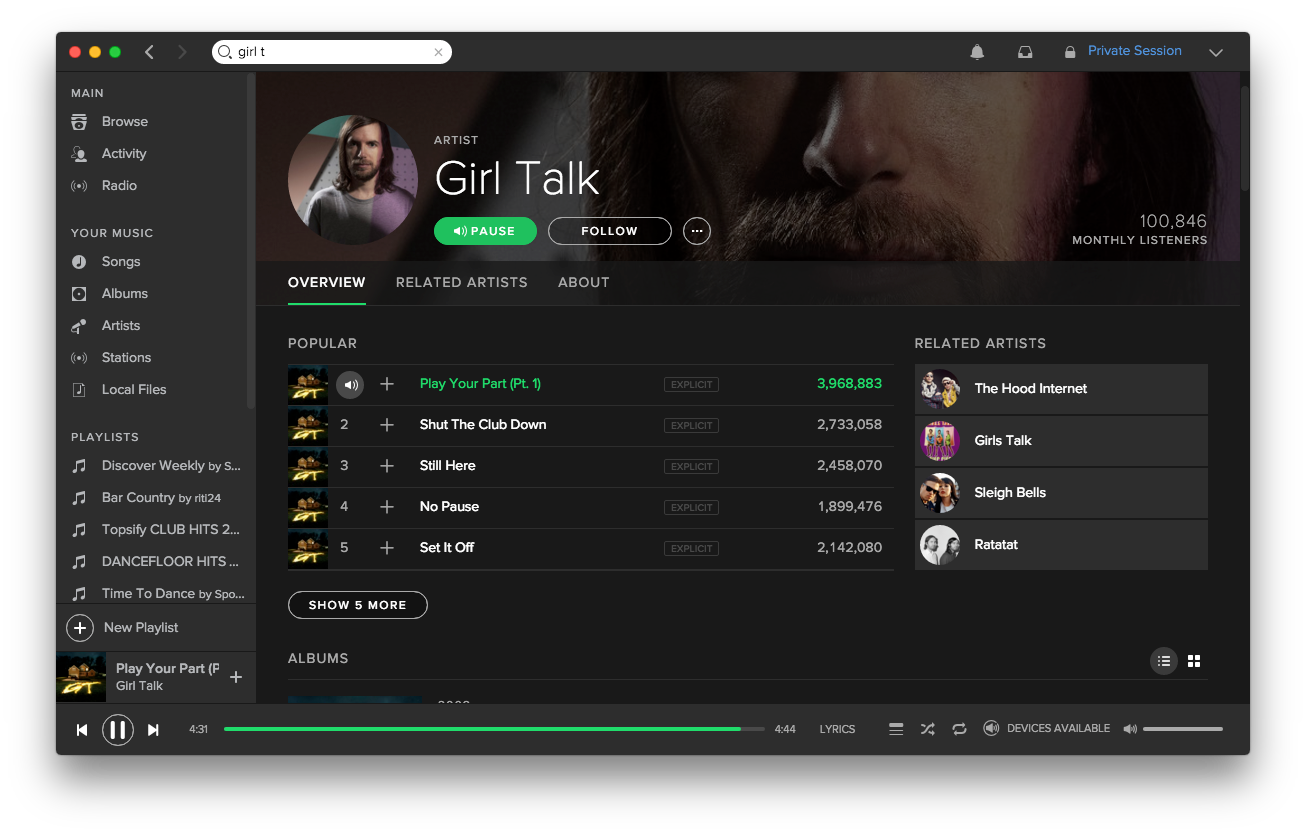
Task: Go back with the left arrow
Action: click(x=149, y=52)
